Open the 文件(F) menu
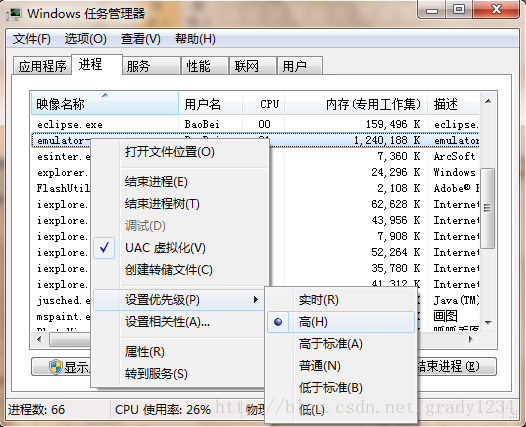Image resolution: width=526 pixels, height=427 pixels. [32, 39]
